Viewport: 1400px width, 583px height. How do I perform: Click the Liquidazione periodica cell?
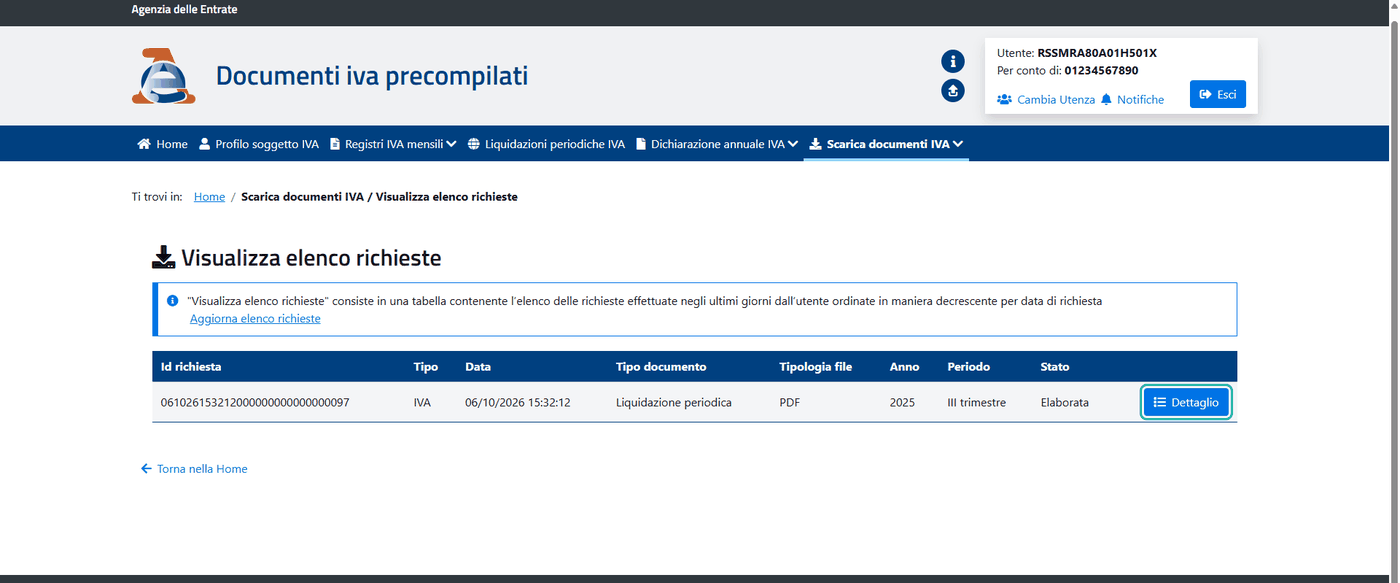tap(674, 402)
